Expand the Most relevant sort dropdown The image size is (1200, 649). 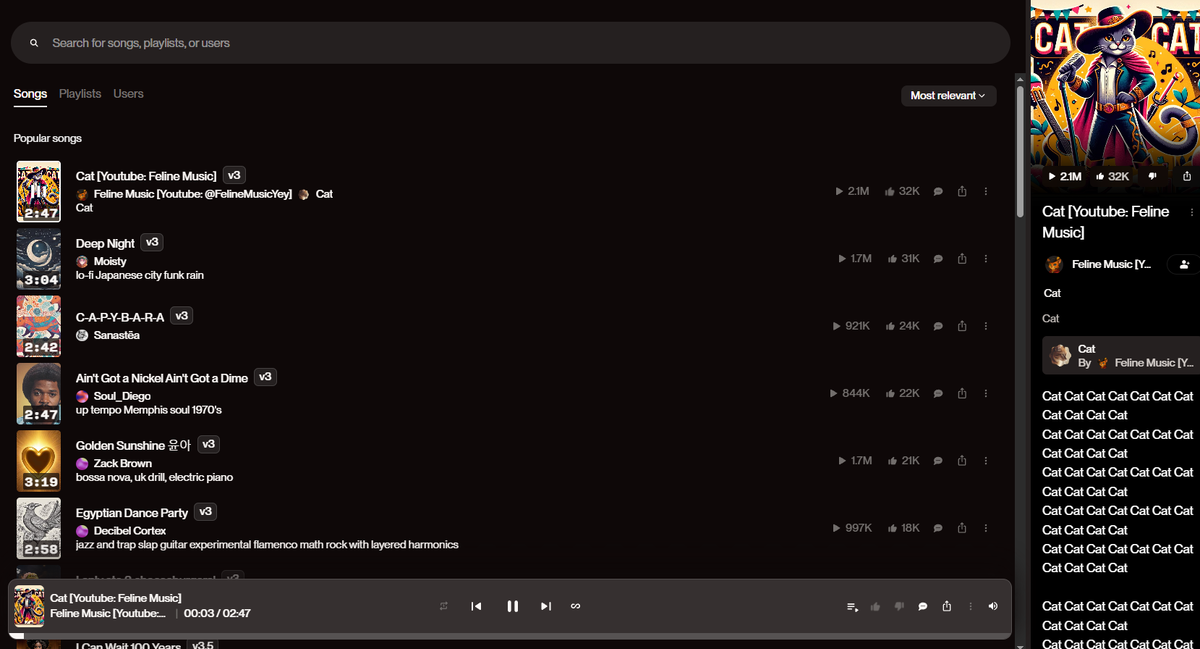coord(948,95)
